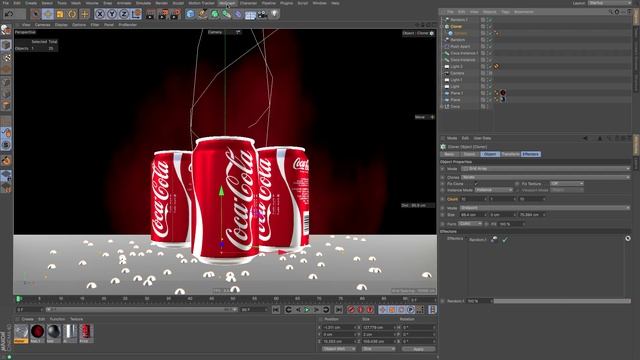Open the Form dropdown (Cubic)

point(470,224)
